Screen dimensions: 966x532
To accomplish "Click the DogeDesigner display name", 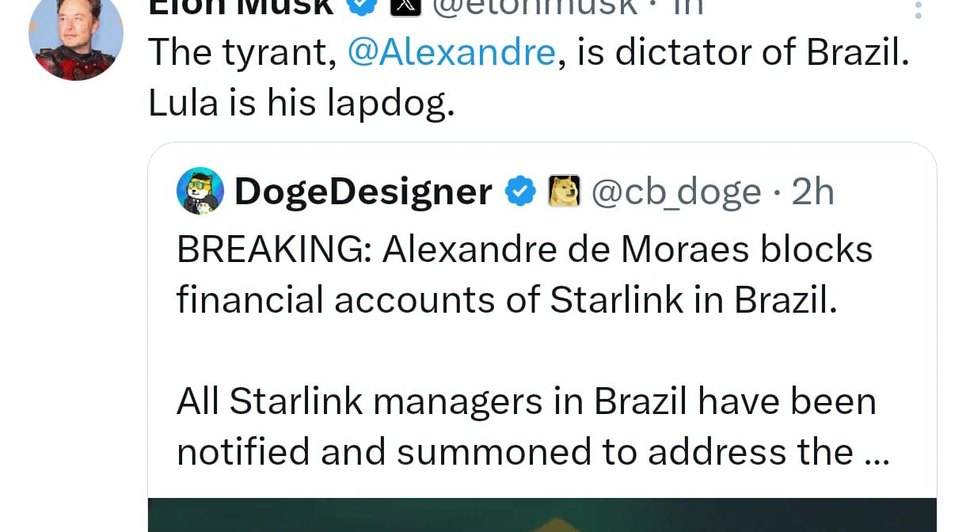I will 363,191.
